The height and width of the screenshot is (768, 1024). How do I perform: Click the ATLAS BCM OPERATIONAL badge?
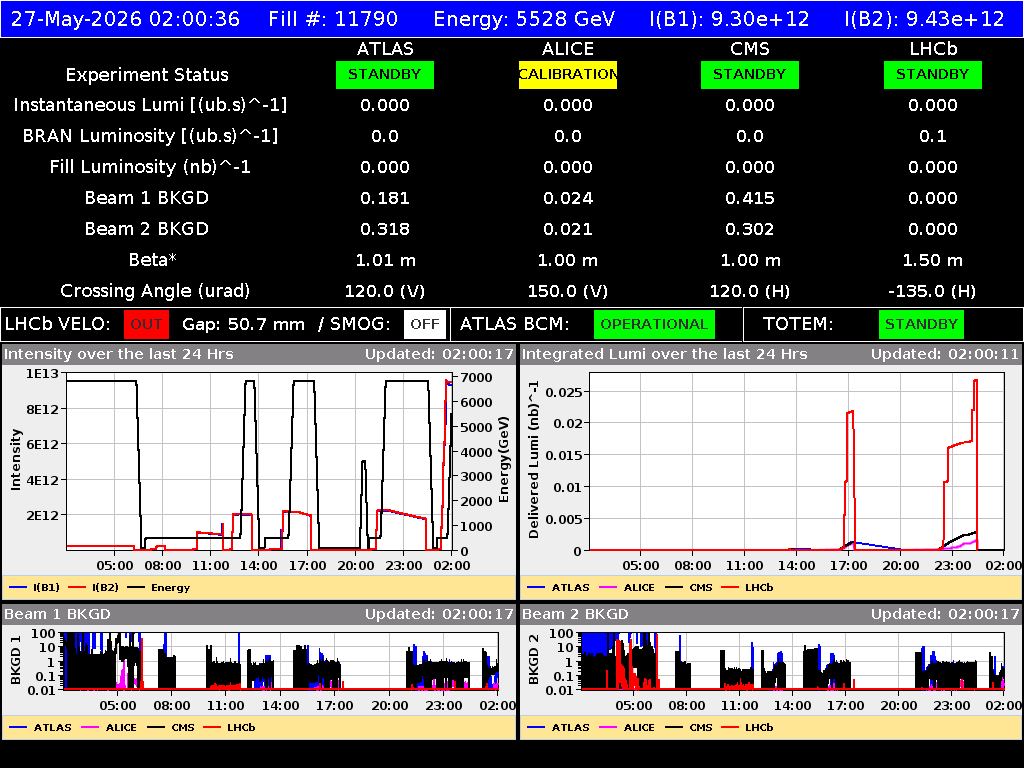(x=654, y=325)
